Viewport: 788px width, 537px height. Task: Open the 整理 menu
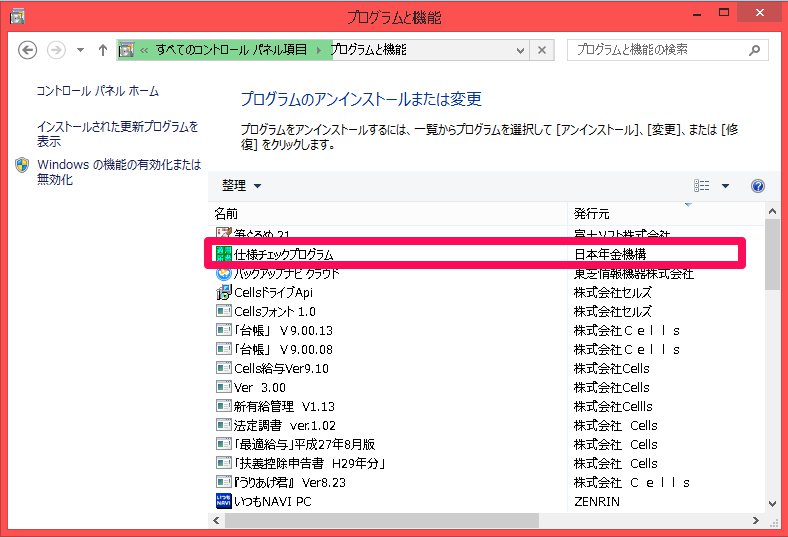(x=242, y=185)
